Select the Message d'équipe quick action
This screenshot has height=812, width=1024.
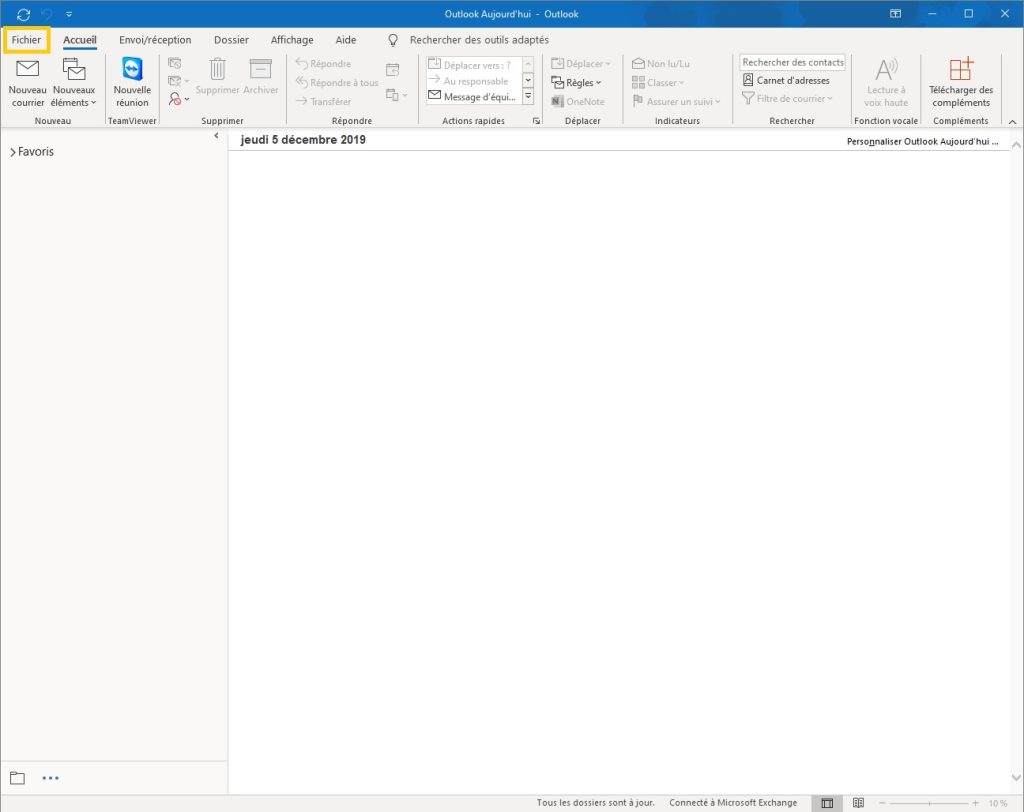[x=474, y=97]
